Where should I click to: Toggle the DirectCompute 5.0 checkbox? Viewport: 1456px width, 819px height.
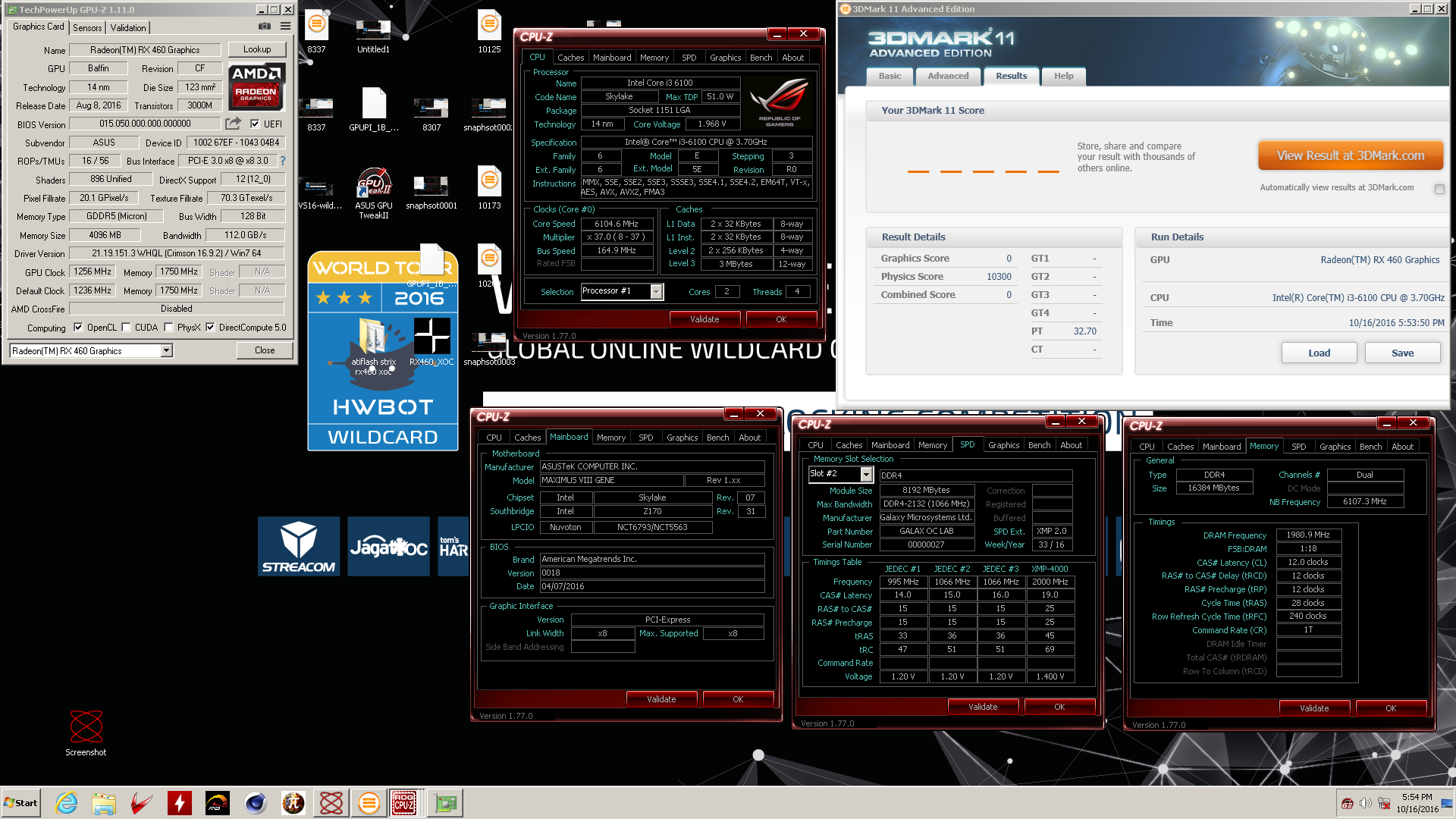[210, 328]
